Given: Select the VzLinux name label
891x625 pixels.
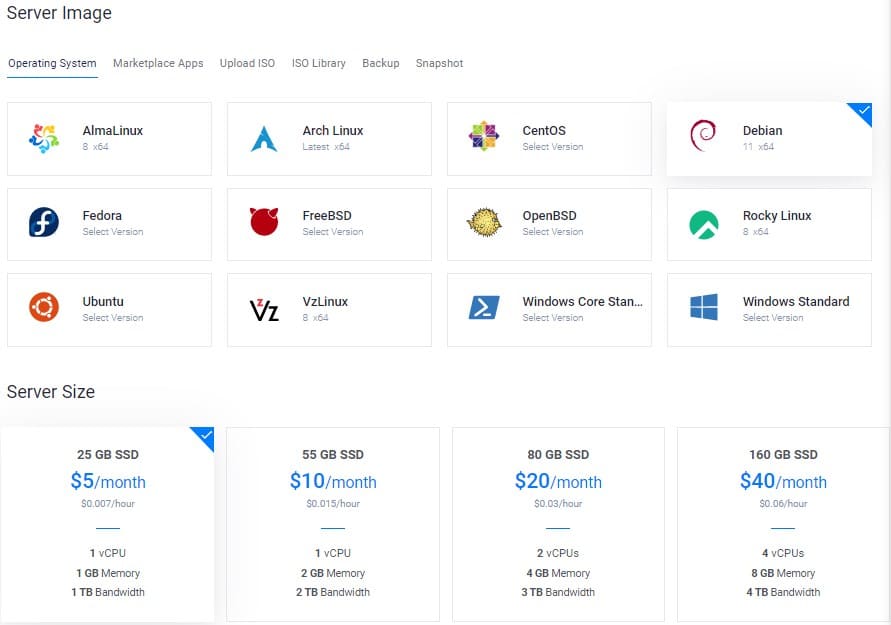Looking at the screenshot, I should pyautogui.click(x=325, y=302).
